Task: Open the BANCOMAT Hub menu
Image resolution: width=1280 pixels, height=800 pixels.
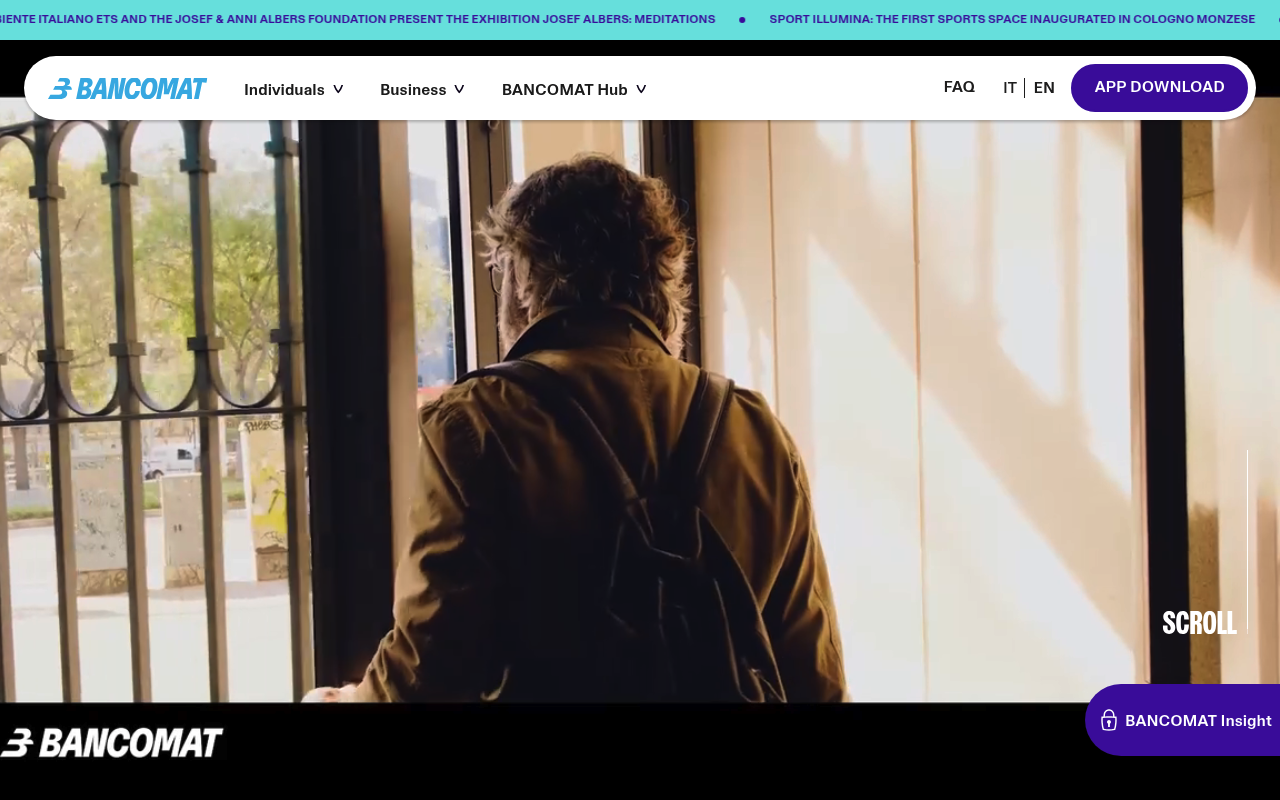Action: click(565, 90)
